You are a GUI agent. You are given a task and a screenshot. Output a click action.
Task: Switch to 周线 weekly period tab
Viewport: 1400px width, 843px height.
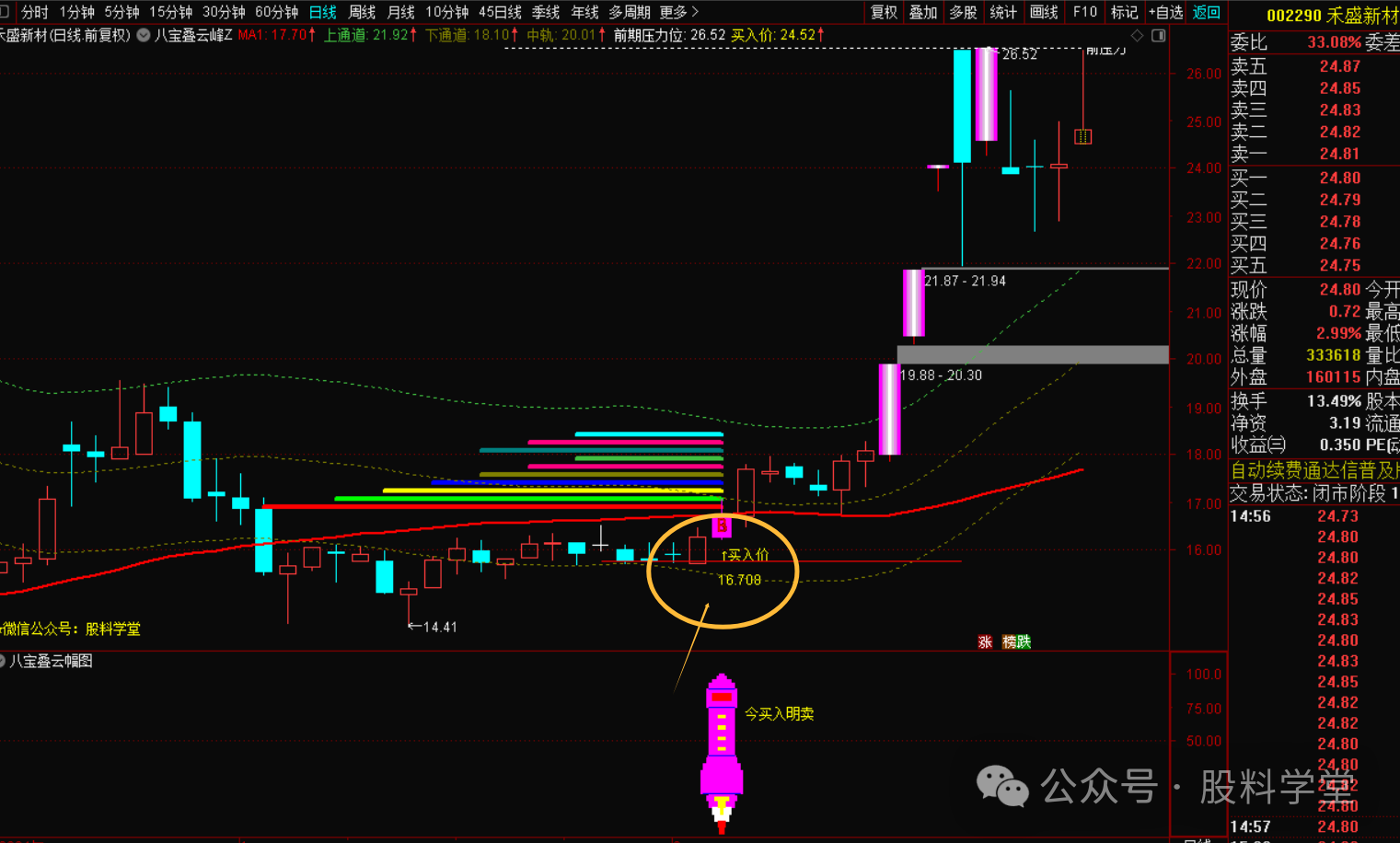click(x=362, y=12)
